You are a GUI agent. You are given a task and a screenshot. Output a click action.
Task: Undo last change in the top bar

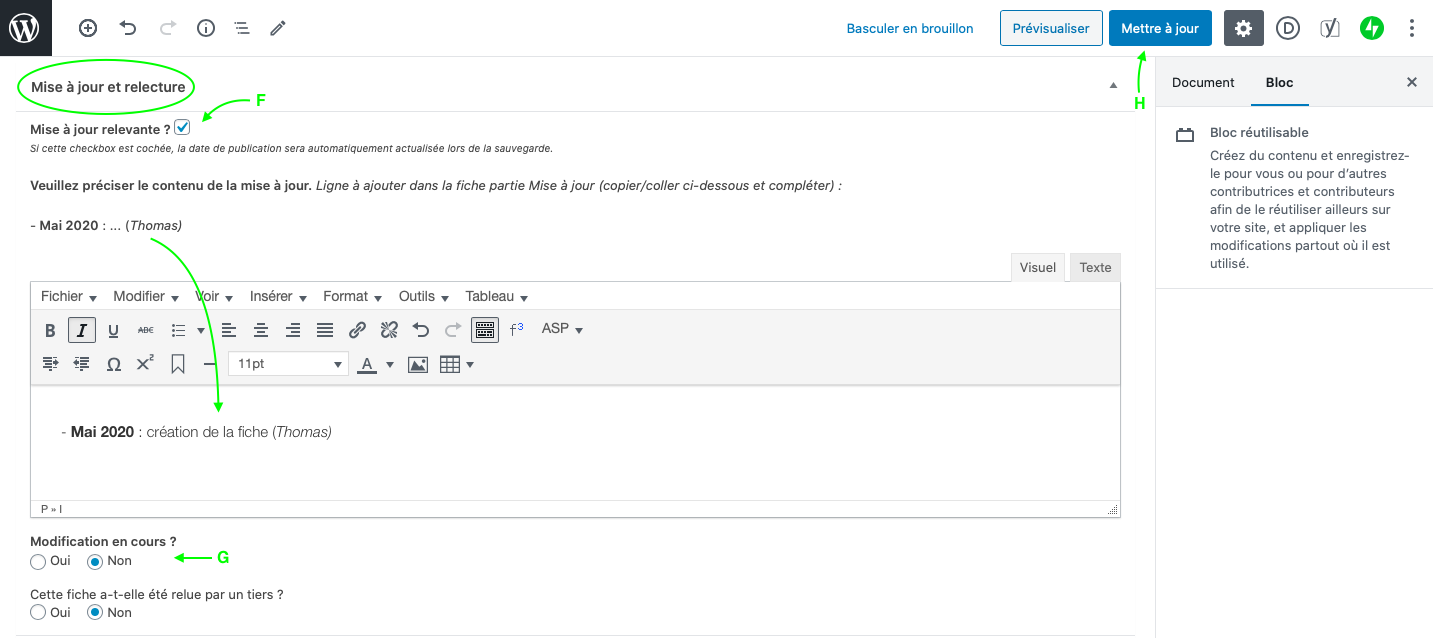point(128,28)
